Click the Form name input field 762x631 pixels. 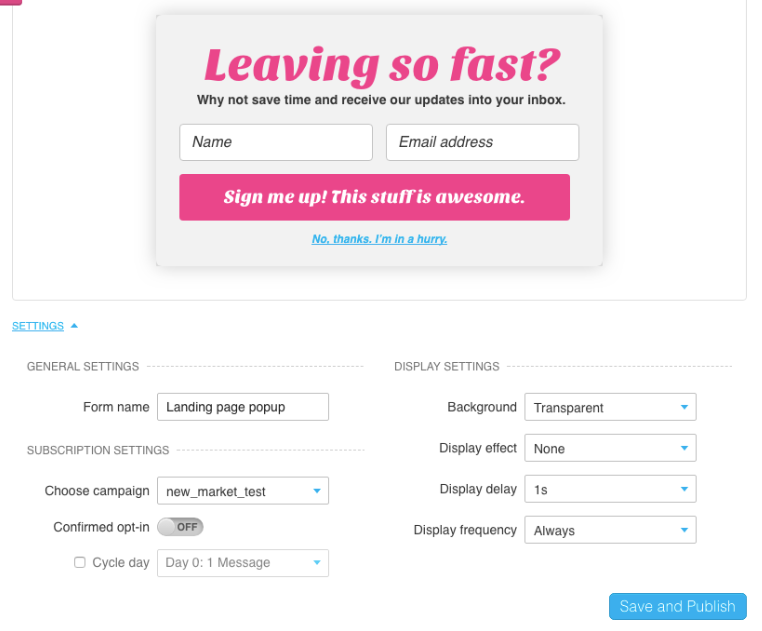243,407
